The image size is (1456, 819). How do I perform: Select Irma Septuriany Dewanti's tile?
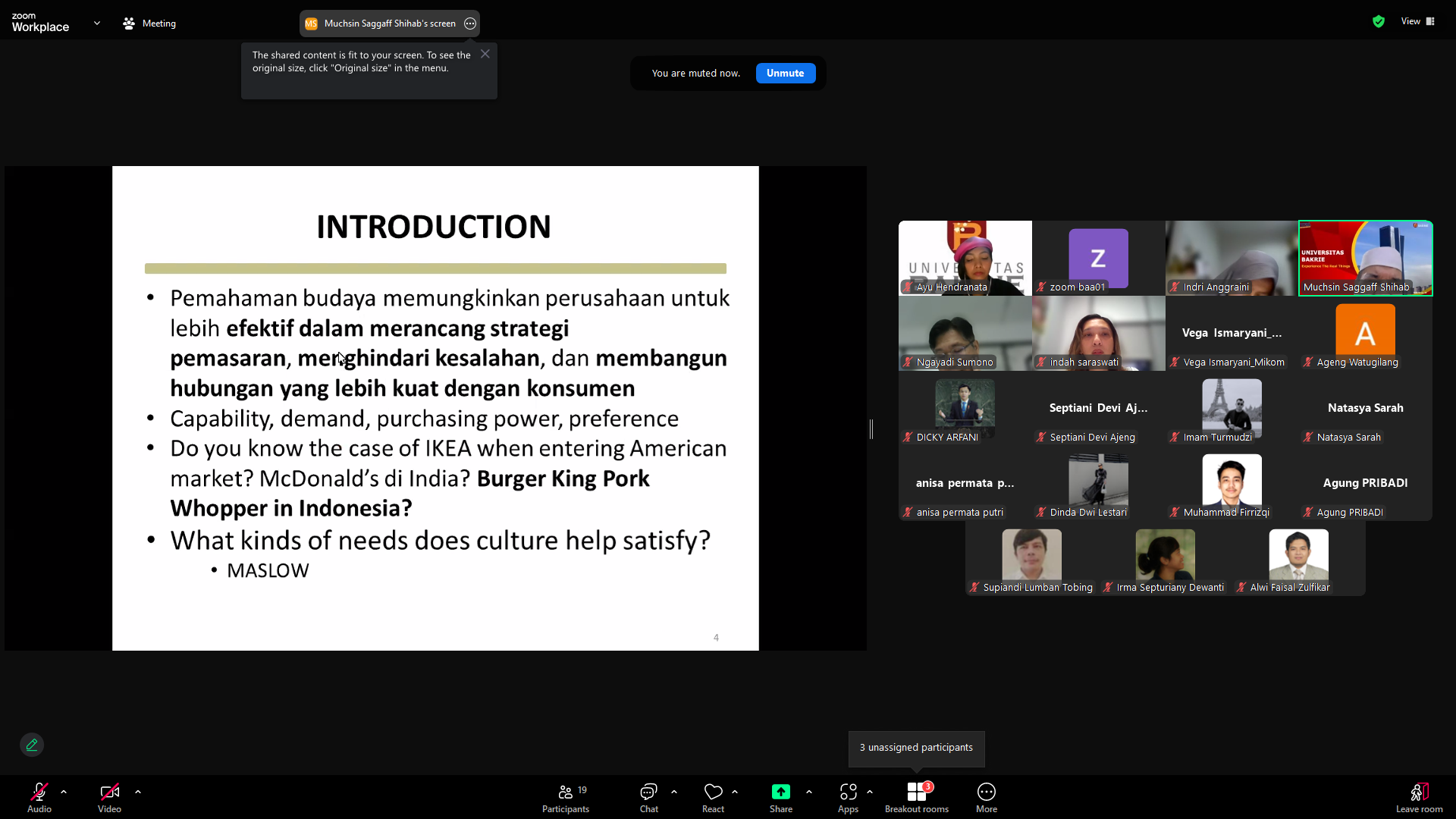click(x=1166, y=558)
